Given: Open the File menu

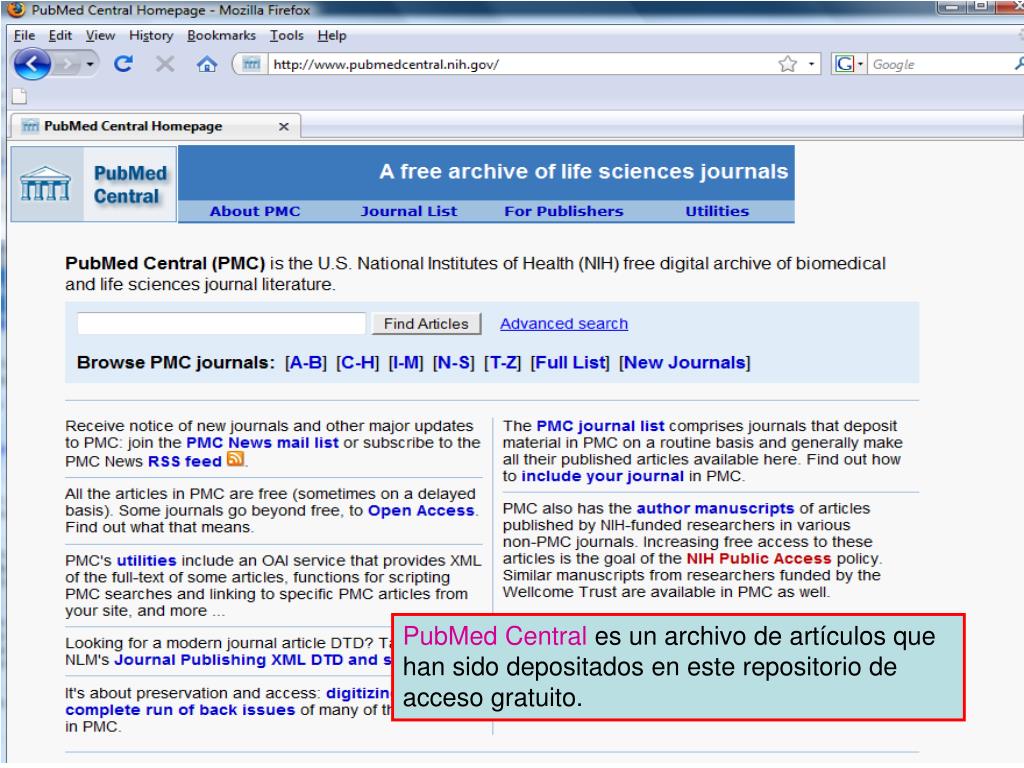Looking at the screenshot, I should point(24,35).
